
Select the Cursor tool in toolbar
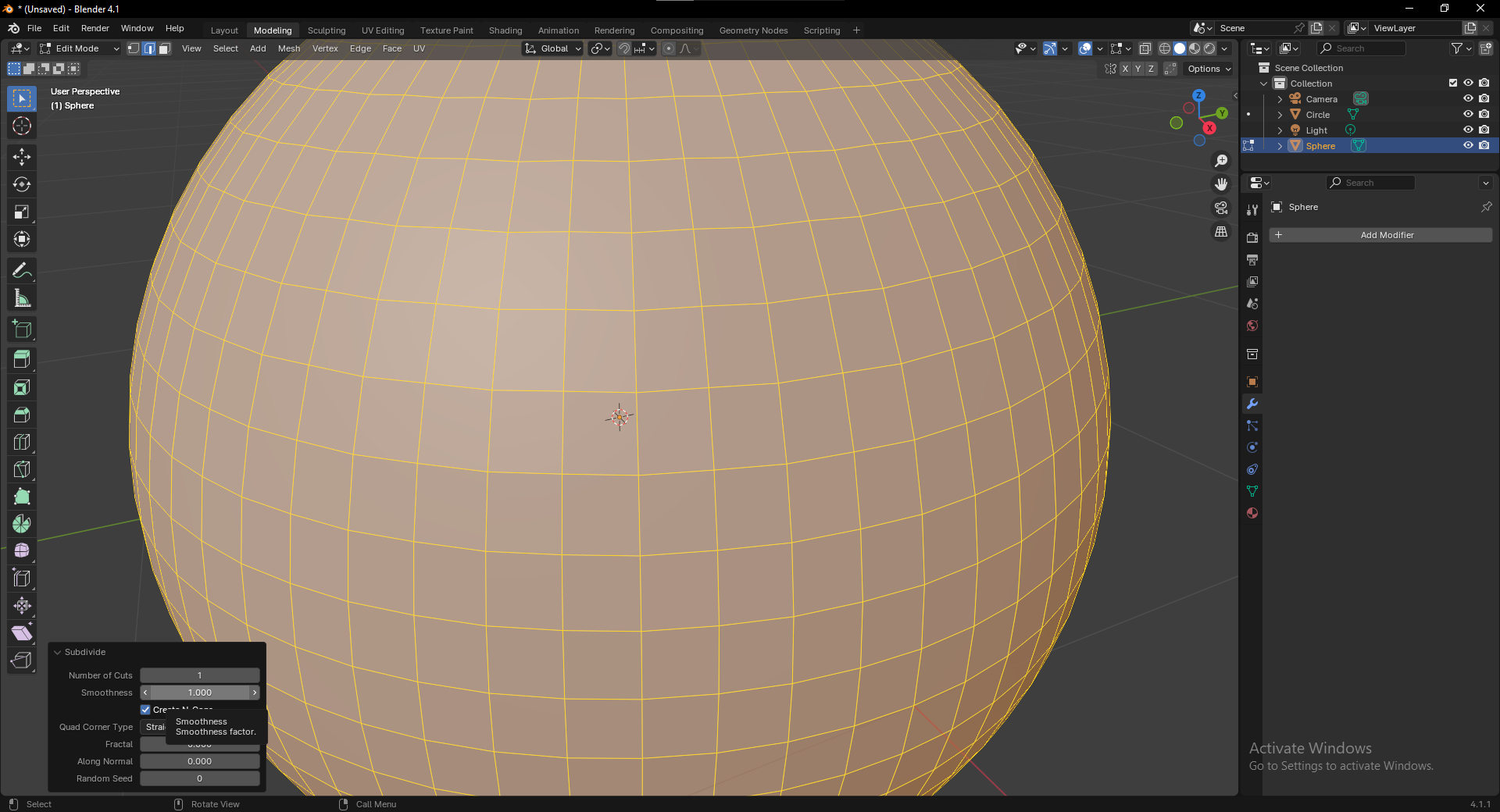point(22,126)
